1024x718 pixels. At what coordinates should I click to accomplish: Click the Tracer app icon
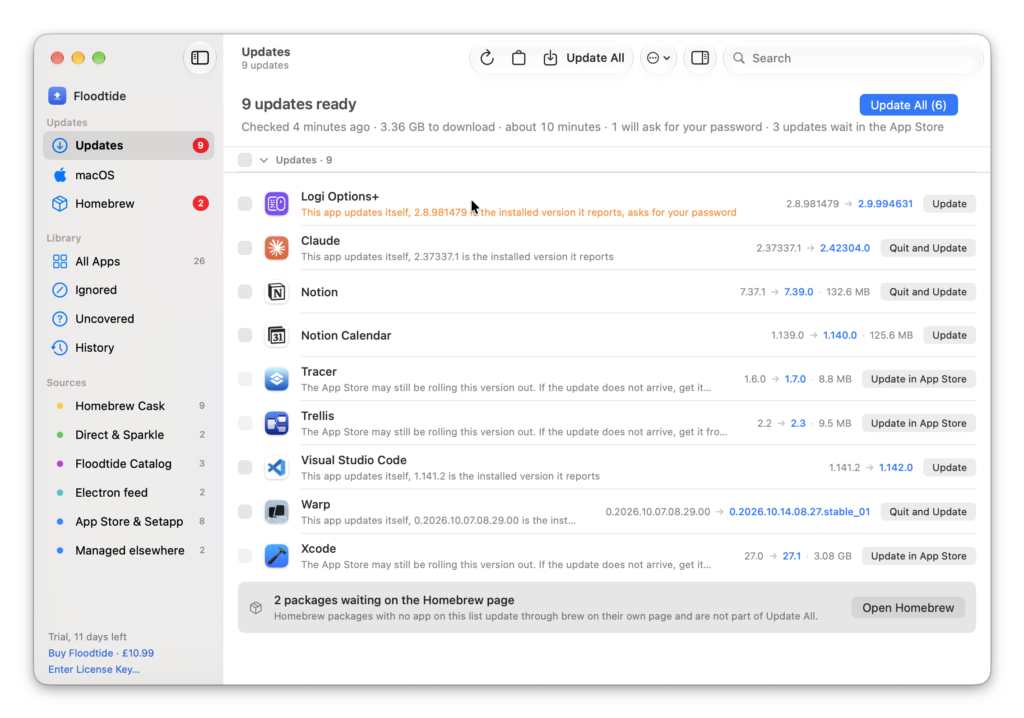[276, 380]
